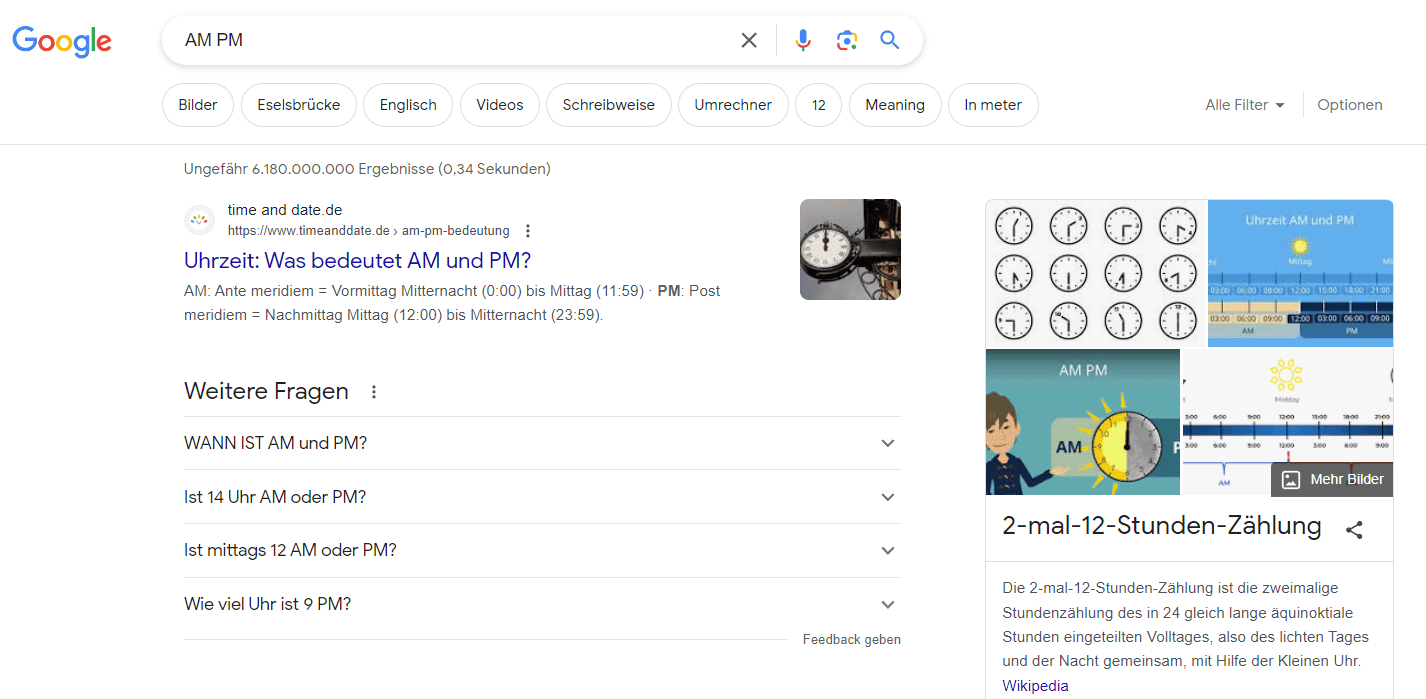Open Optionen in the top right
The width and height of the screenshot is (1426, 699).
(1349, 104)
